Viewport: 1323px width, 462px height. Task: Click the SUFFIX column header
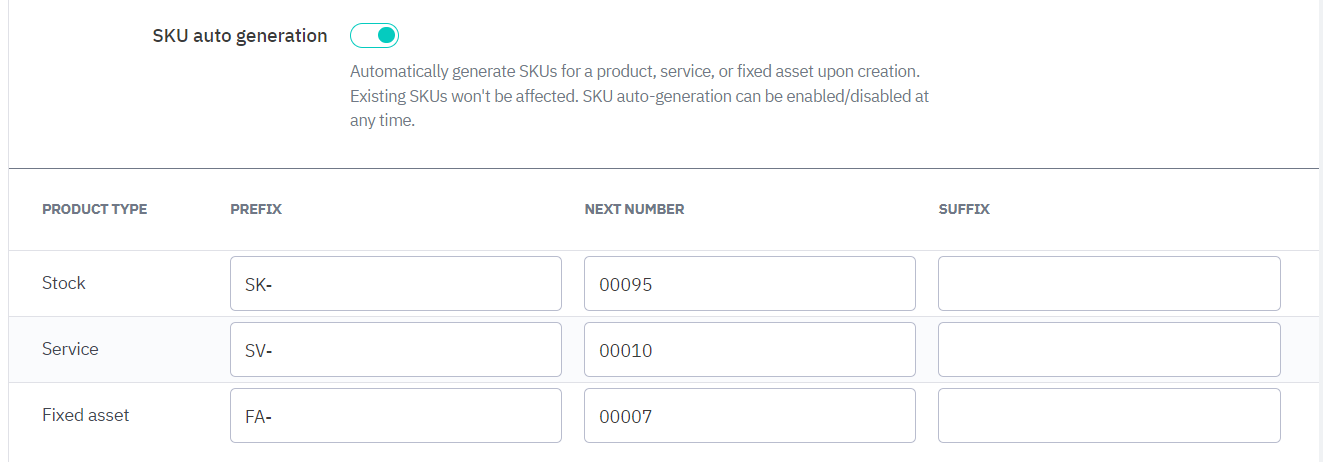964,209
